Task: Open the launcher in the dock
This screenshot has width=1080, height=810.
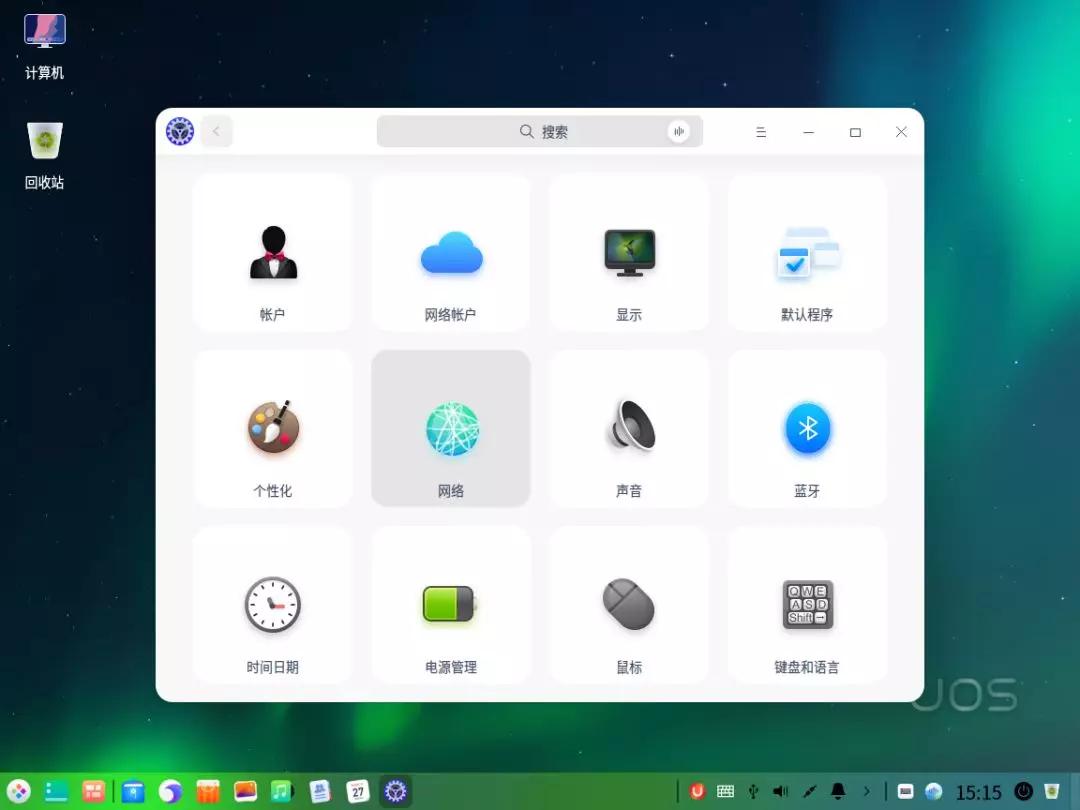Action: coord(19,791)
